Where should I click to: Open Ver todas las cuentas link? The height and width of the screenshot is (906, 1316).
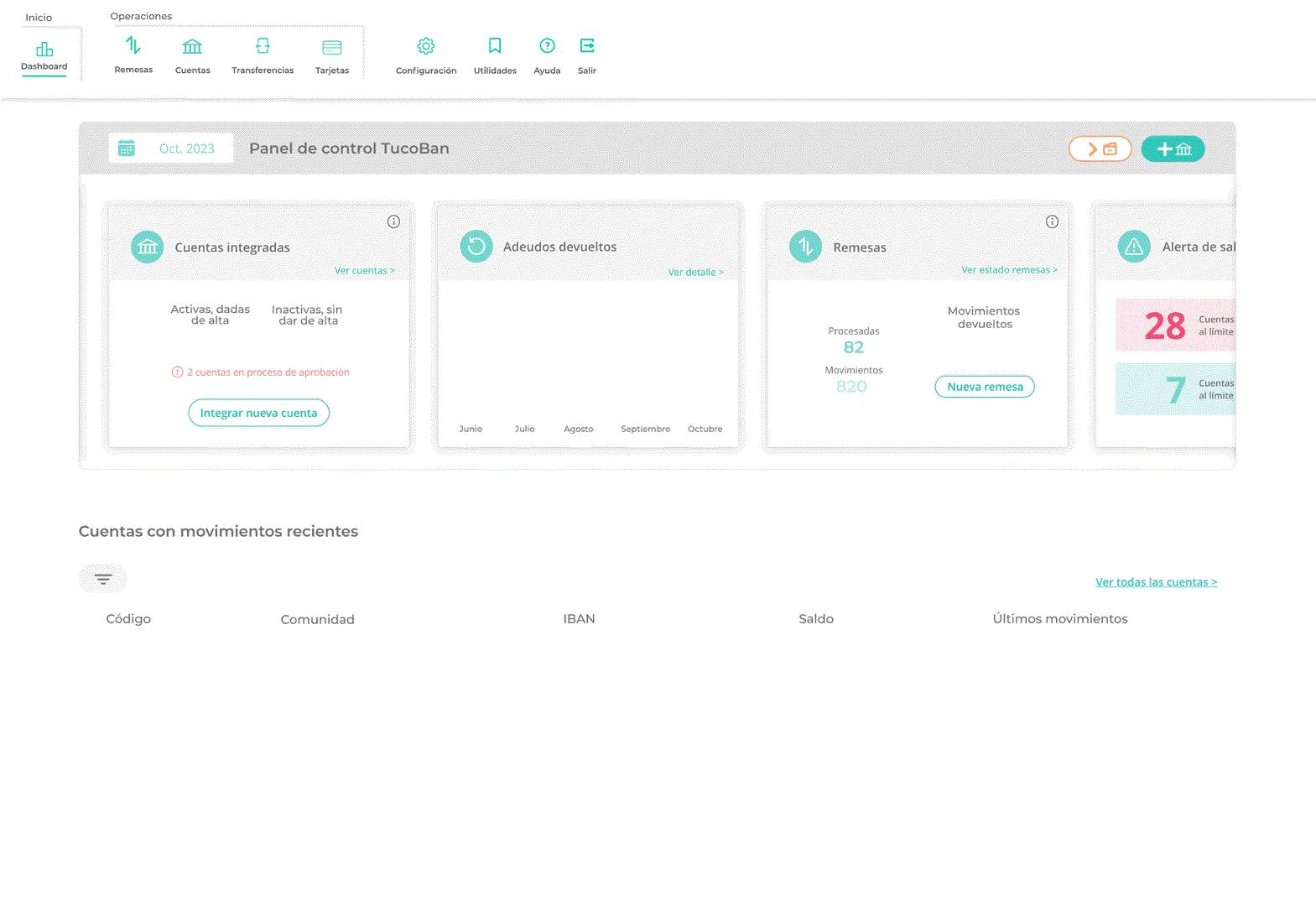pyautogui.click(x=1156, y=581)
